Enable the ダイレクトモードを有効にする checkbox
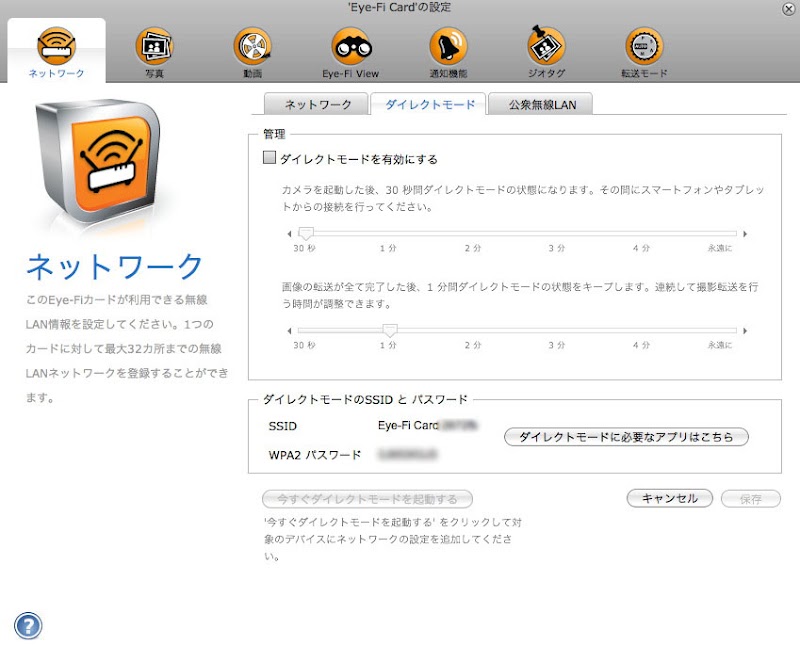 click(x=269, y=157)
